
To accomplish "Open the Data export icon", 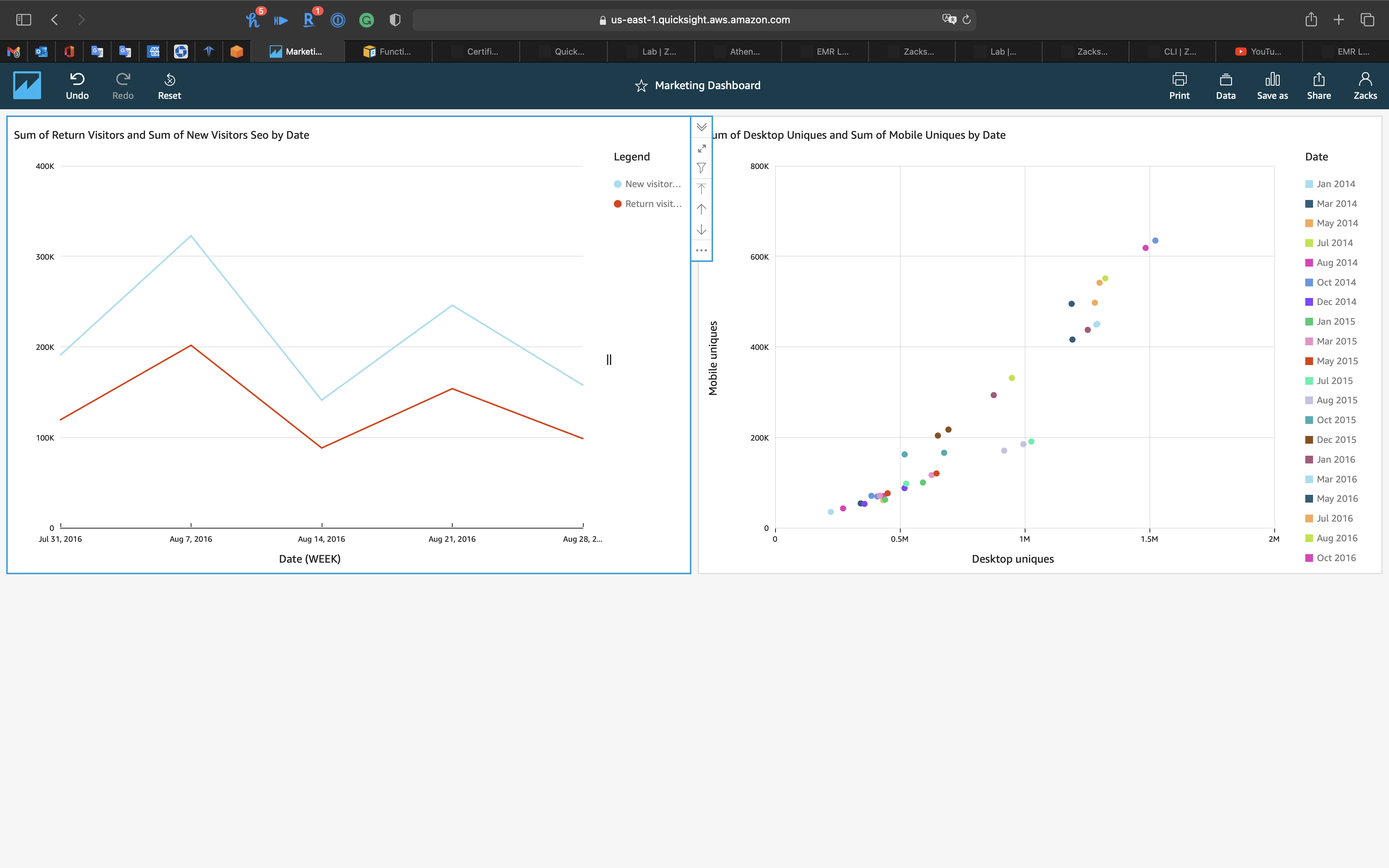I will pyautogui.click(x=1225, y=79).
